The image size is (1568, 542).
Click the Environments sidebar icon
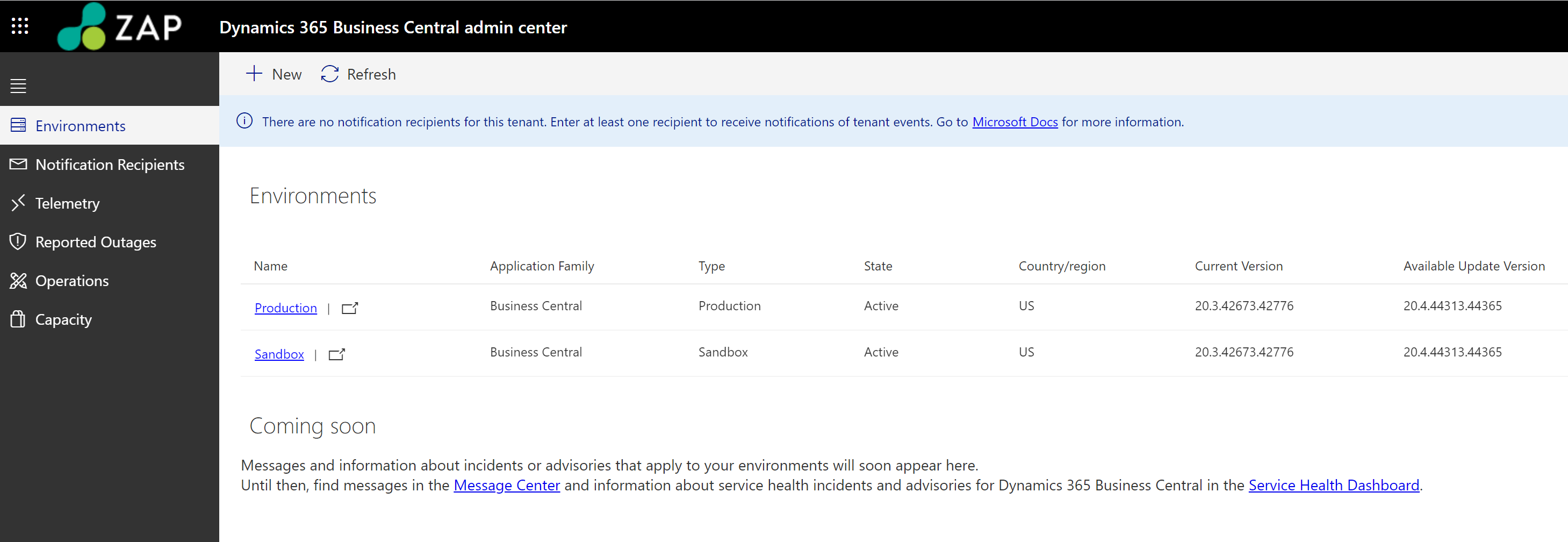coord(18,125)
